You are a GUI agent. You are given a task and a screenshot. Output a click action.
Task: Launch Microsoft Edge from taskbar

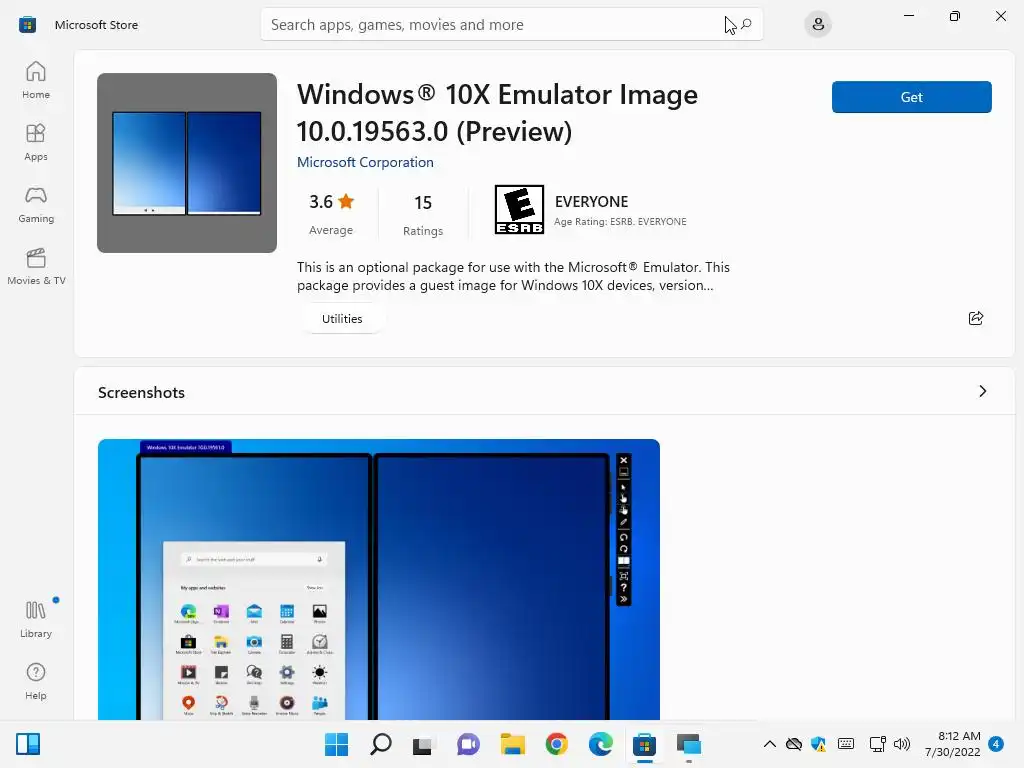600,744
